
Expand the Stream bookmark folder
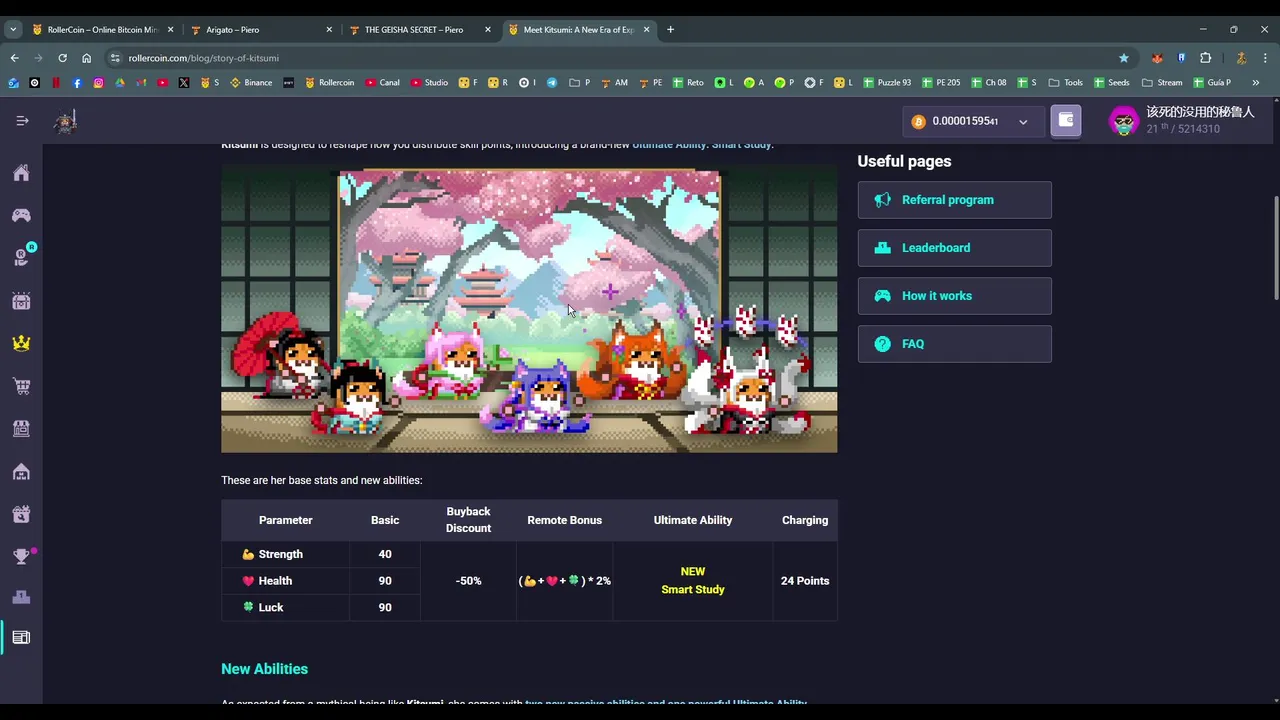point(1162,83)
